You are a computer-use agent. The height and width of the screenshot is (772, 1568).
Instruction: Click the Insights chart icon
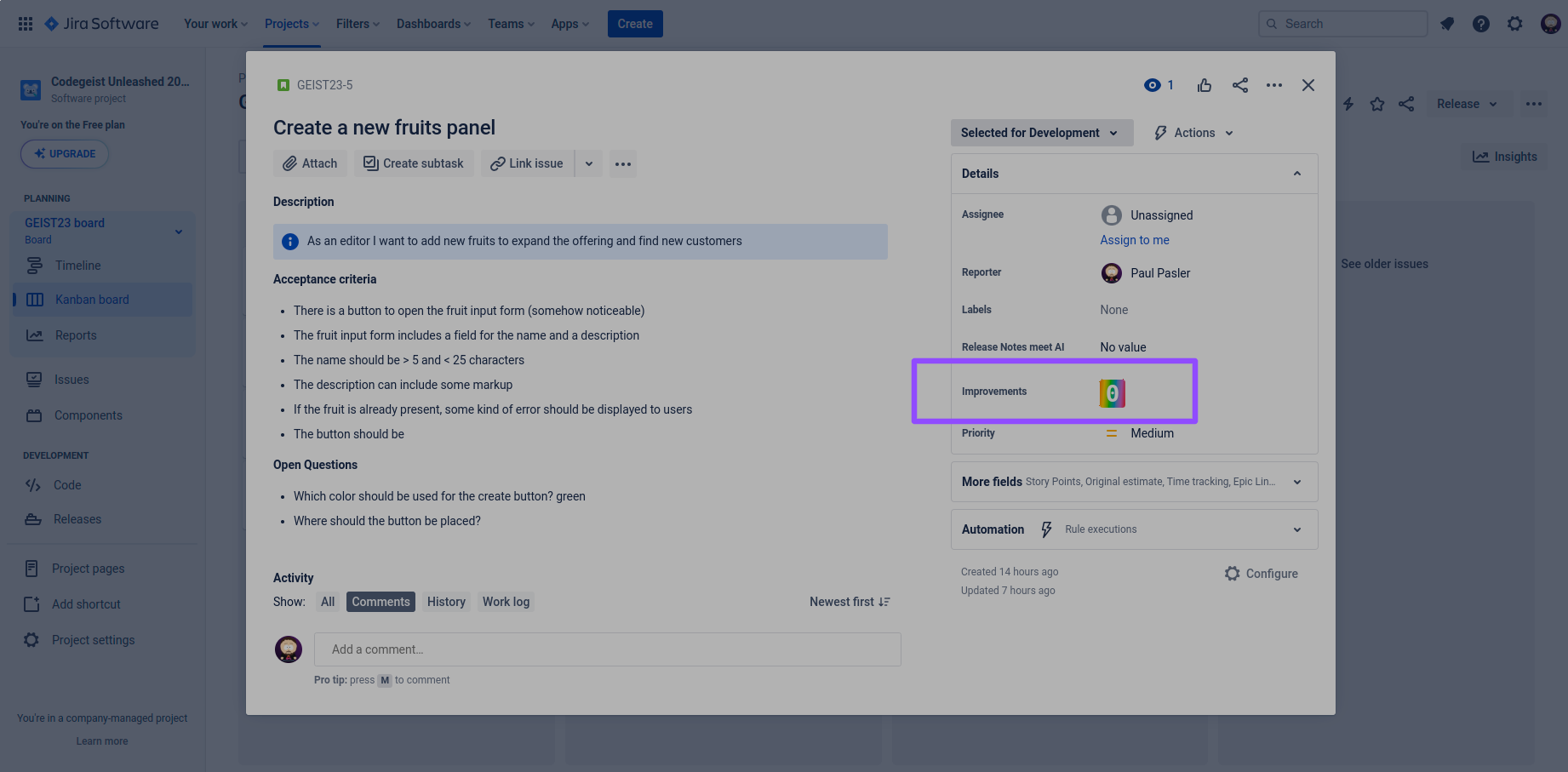pos(1481,156)
